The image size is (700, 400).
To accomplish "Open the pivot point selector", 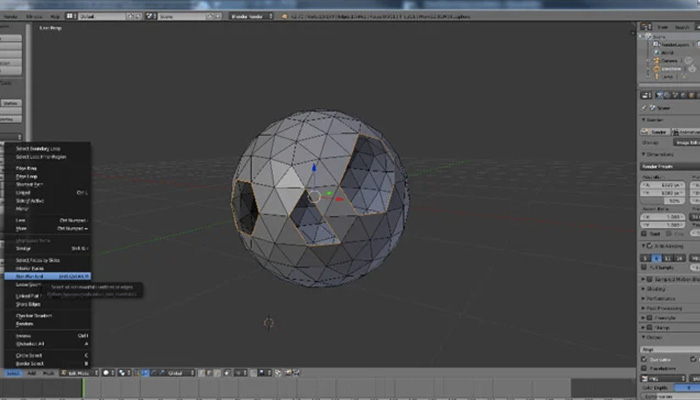I will tap(124, 373).
